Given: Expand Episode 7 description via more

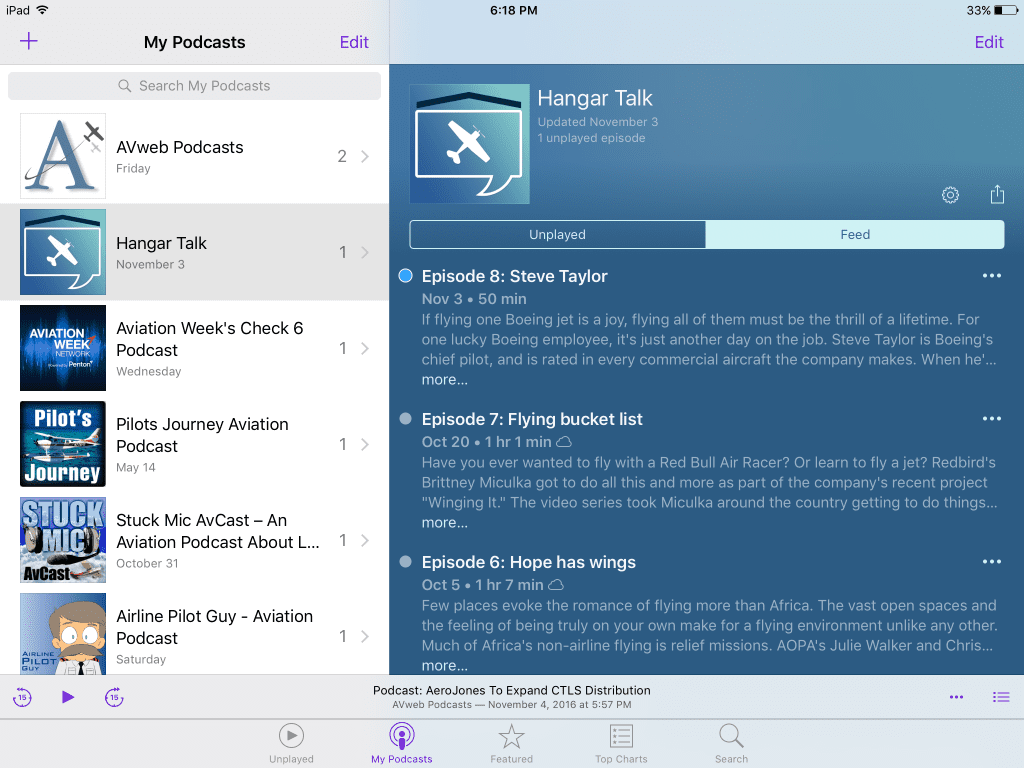Looking at the screenshot, I should coord(444,523).
